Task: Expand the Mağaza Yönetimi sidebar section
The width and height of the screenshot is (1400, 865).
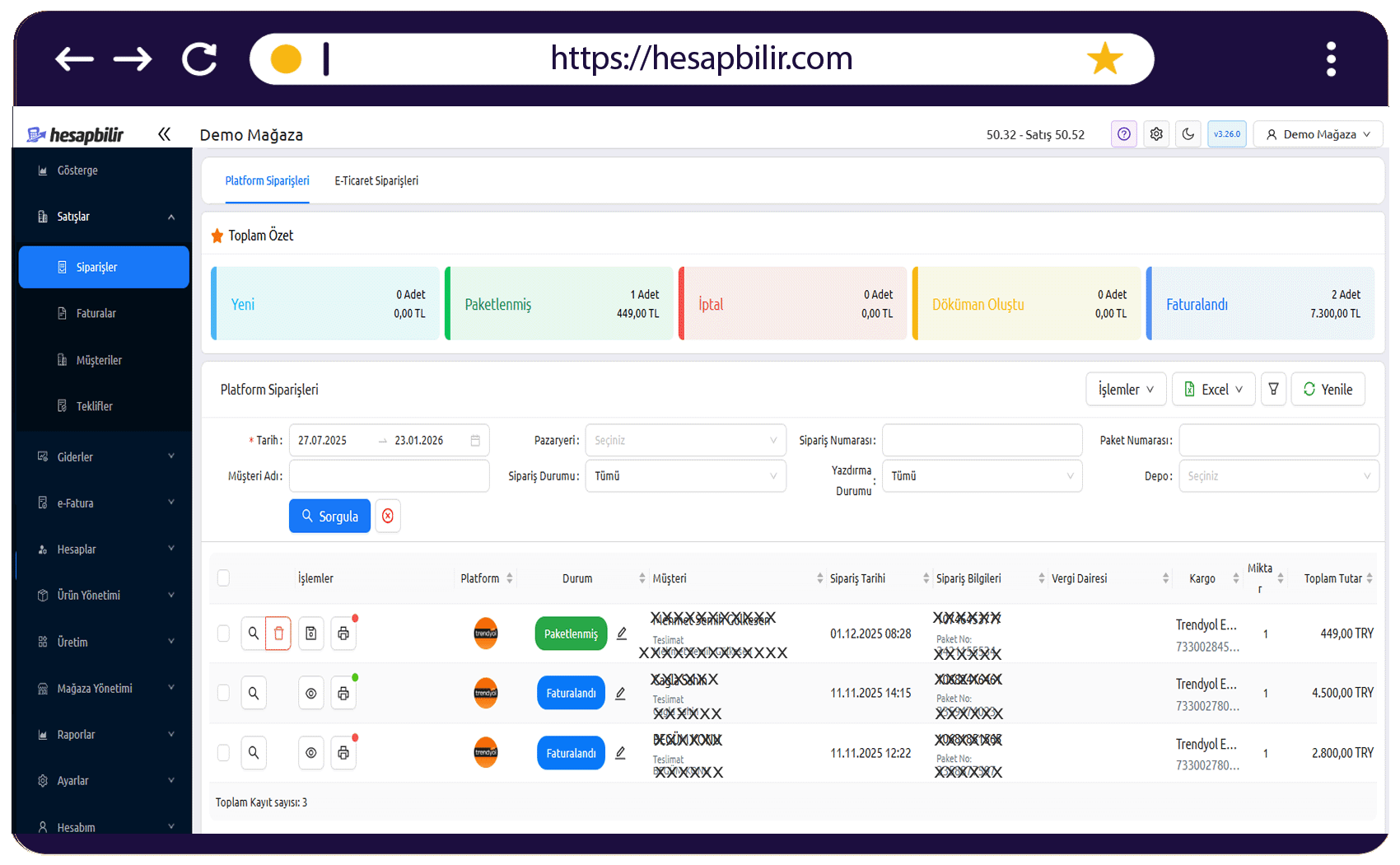Action: 102,688
